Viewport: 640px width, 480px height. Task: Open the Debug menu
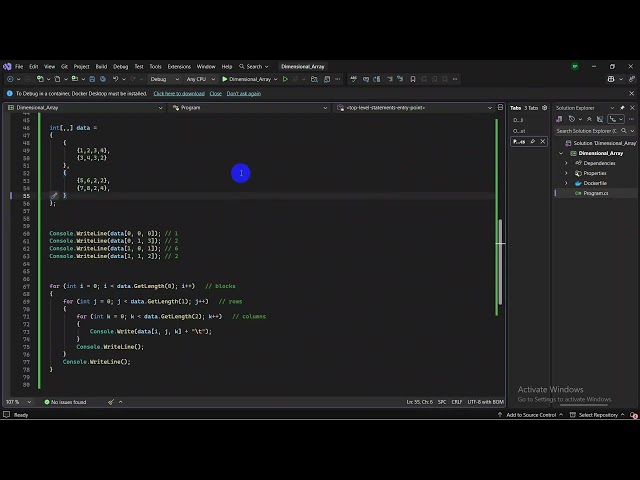click(x=120, y=67)
